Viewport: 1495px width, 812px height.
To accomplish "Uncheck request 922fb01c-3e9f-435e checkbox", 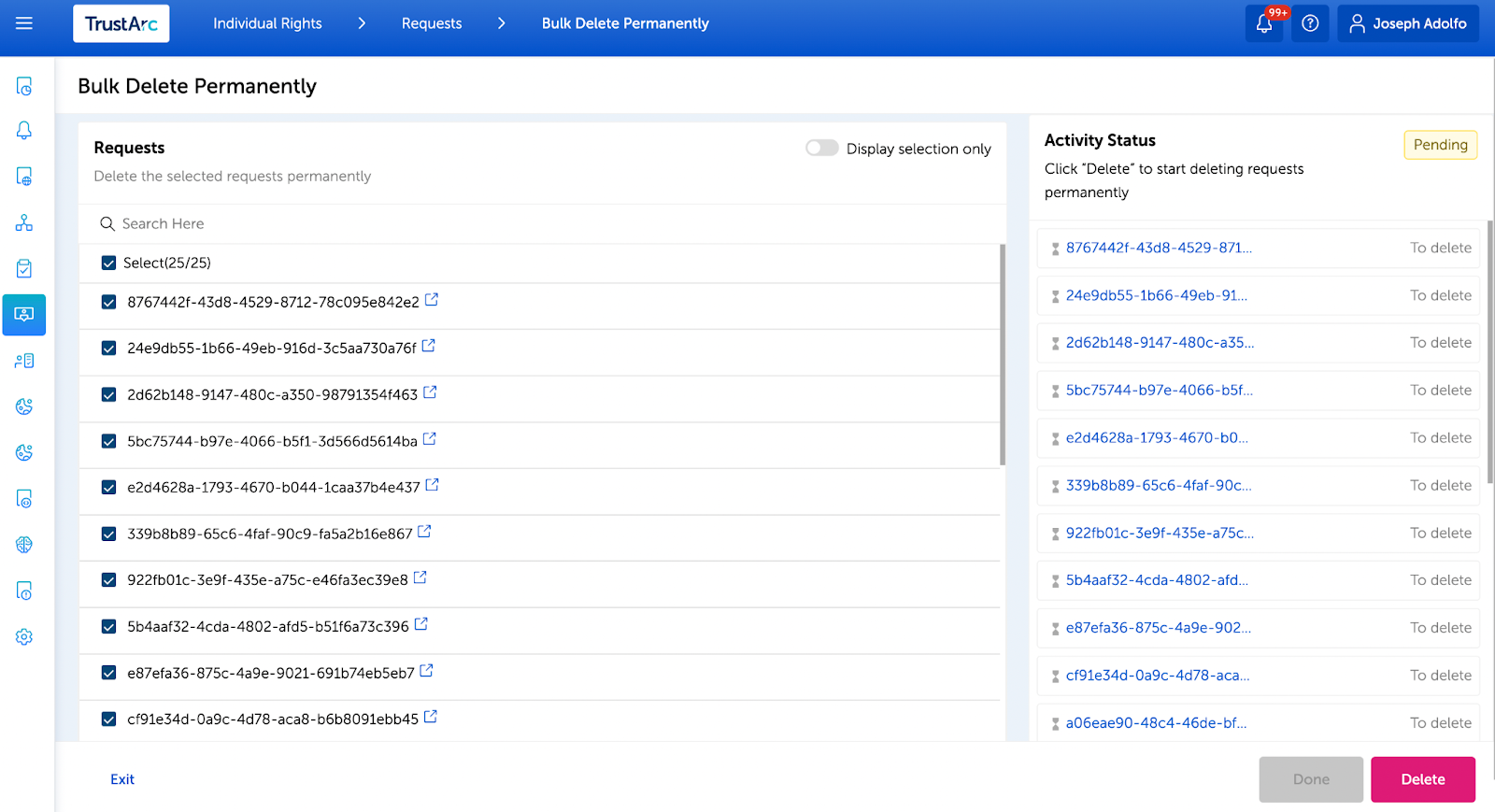I will 108,579.
